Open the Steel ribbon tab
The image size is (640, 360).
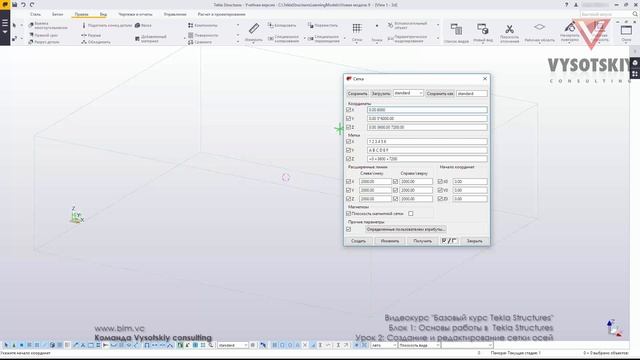point(36,14)
